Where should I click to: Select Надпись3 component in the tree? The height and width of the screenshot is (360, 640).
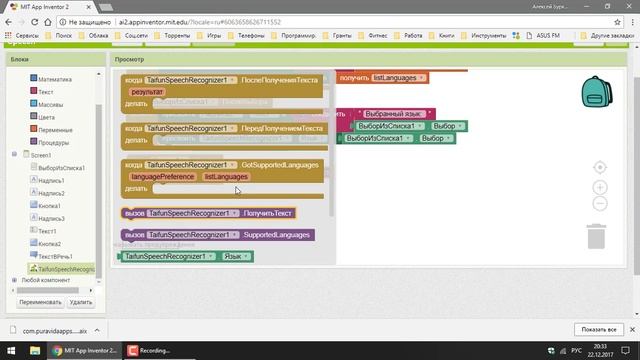[x=51, y=218]
